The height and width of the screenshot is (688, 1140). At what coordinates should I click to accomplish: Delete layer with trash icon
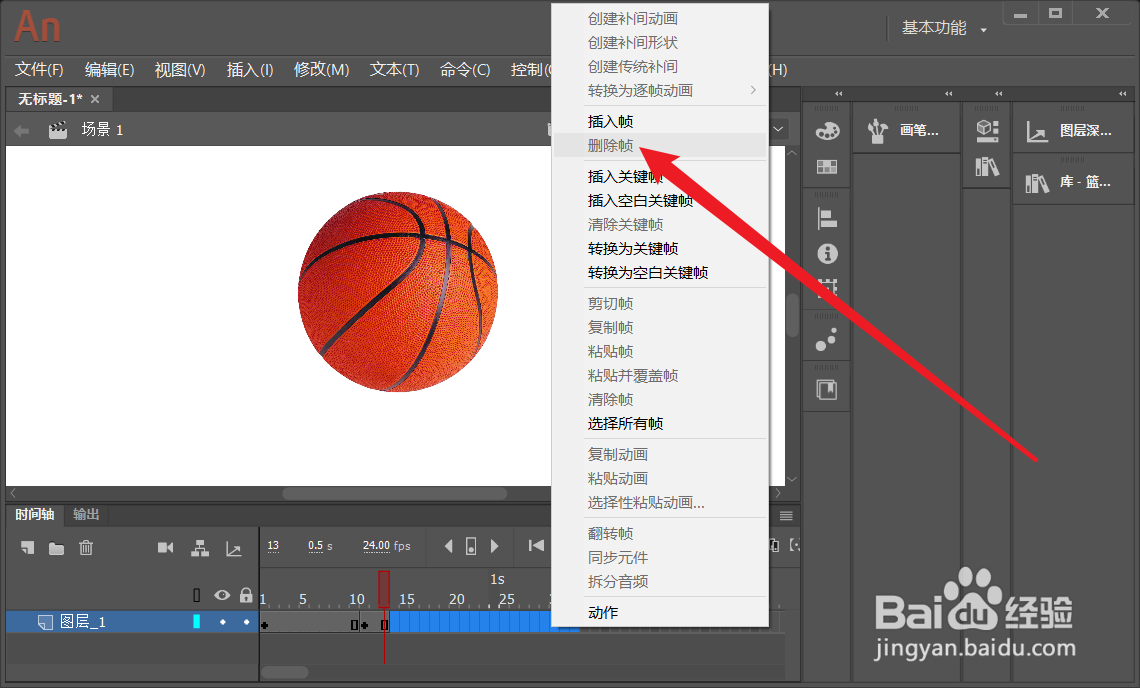(x=86, y=548)
